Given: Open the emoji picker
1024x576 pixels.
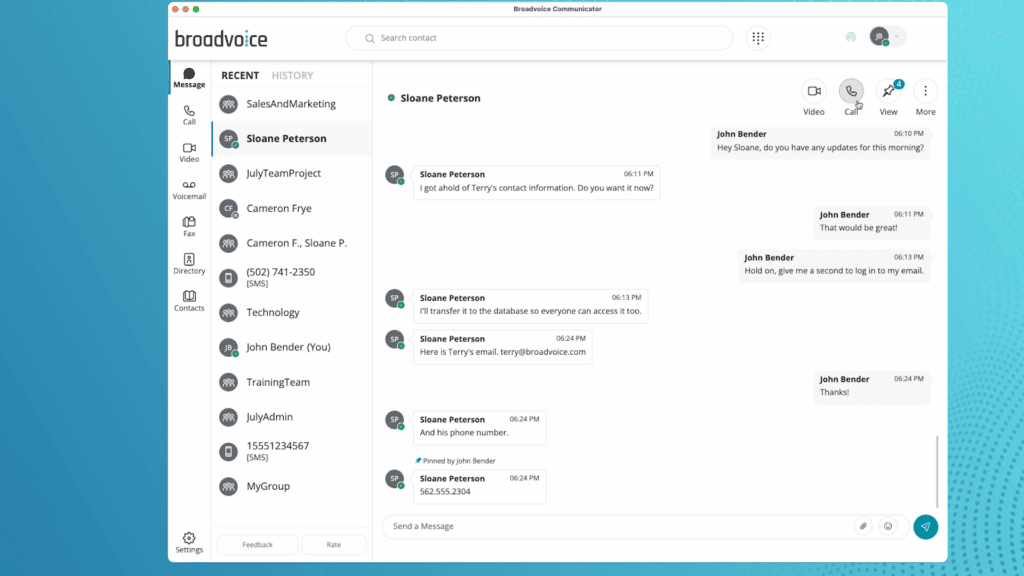Looking at the screenshot, I should [887, 526].
